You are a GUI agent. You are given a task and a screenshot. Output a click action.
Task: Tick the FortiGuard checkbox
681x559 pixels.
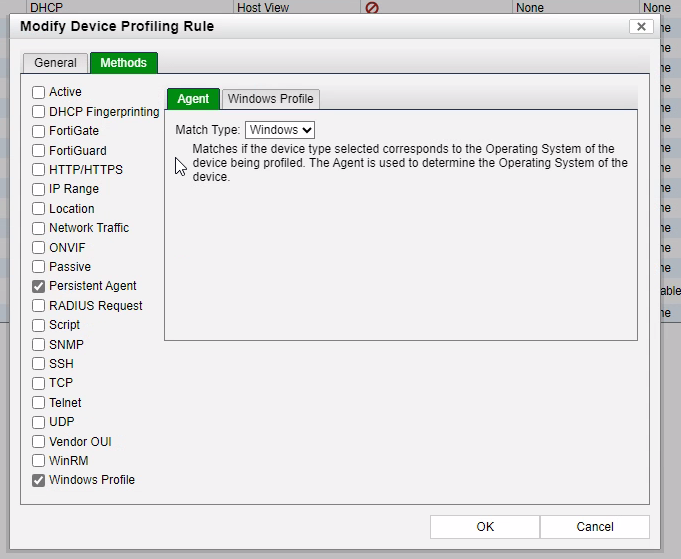click(x=39, y=150)
